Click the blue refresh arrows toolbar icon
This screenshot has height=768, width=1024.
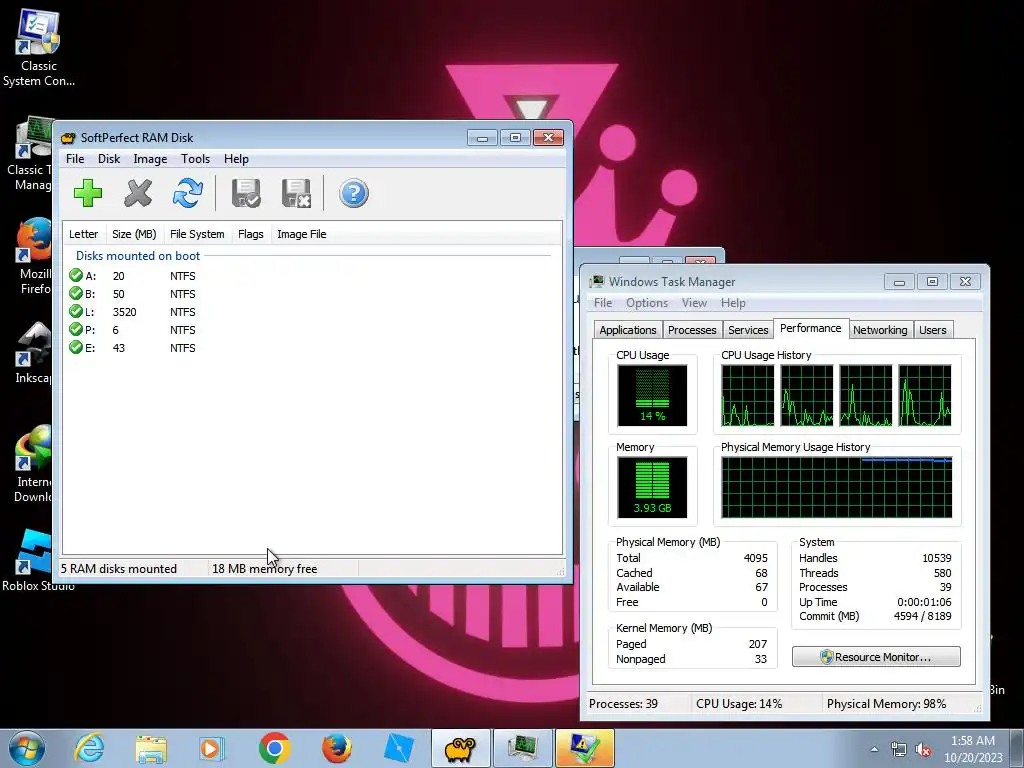coord(187,193)
